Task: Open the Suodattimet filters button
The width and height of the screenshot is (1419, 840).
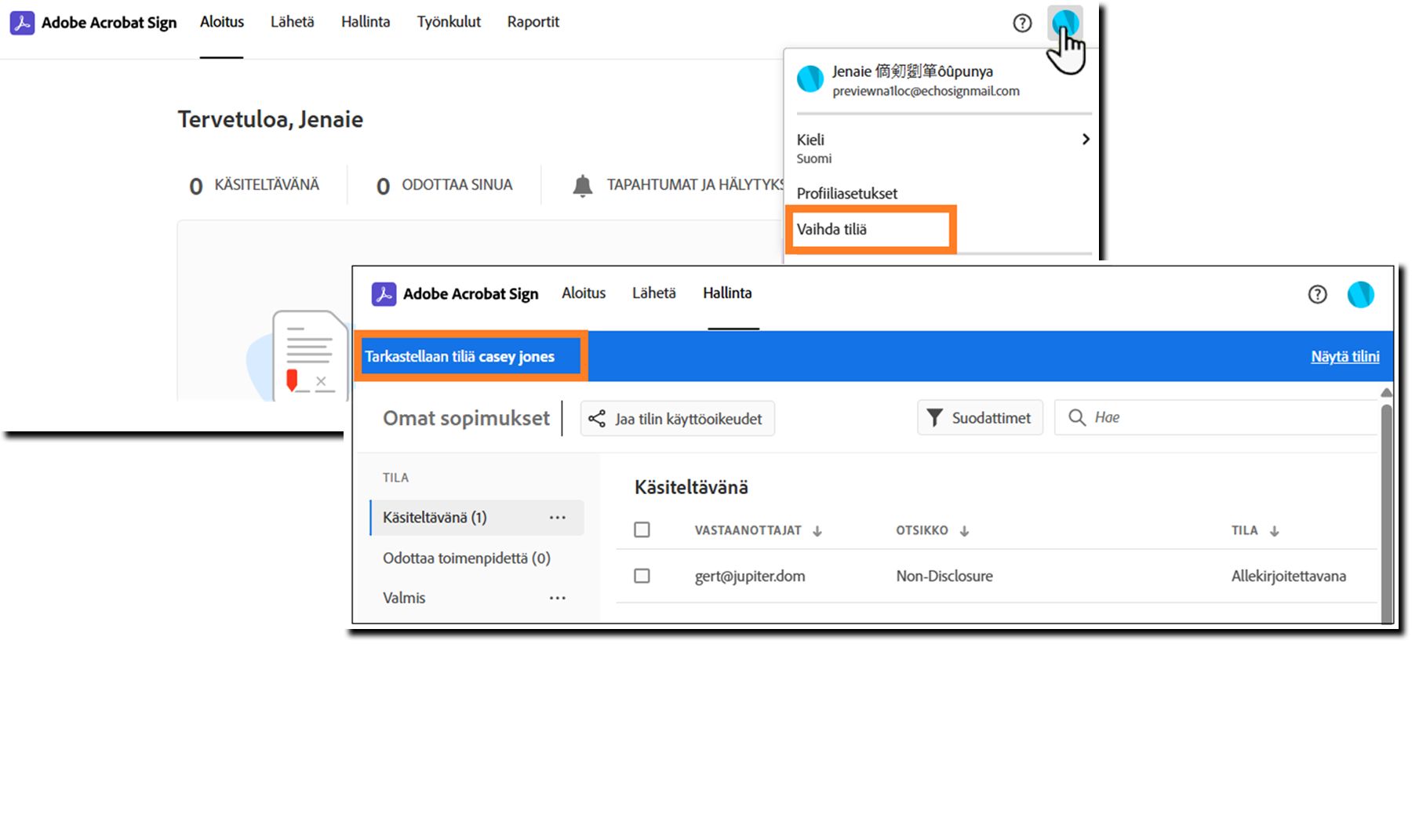Action: click(980, 417)
